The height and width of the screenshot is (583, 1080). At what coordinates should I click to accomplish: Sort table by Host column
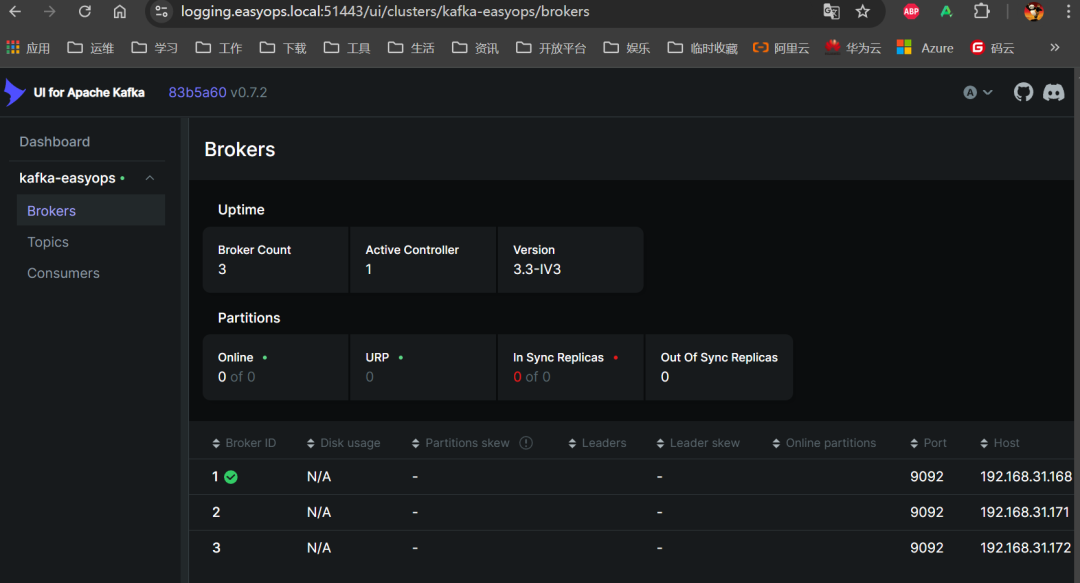click(999, 443)
